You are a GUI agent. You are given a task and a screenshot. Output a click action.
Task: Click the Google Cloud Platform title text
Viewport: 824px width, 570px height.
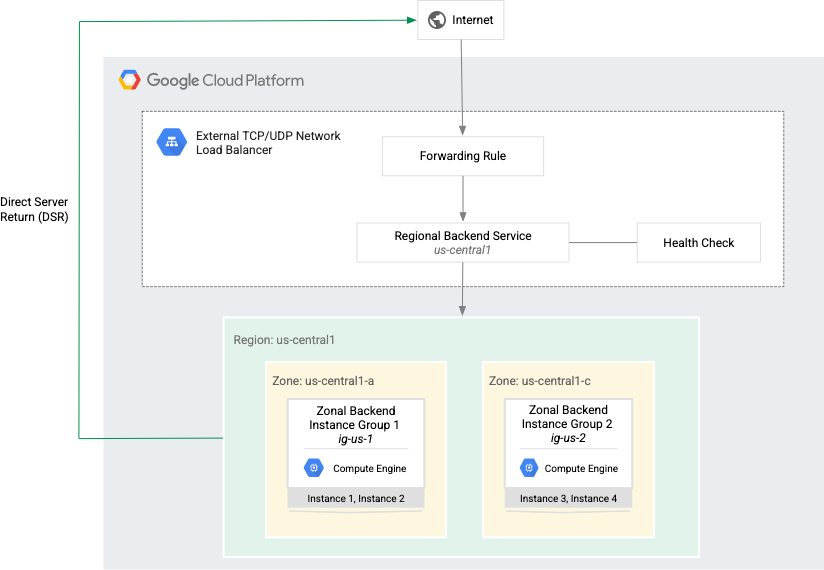[x=225, y=80]
